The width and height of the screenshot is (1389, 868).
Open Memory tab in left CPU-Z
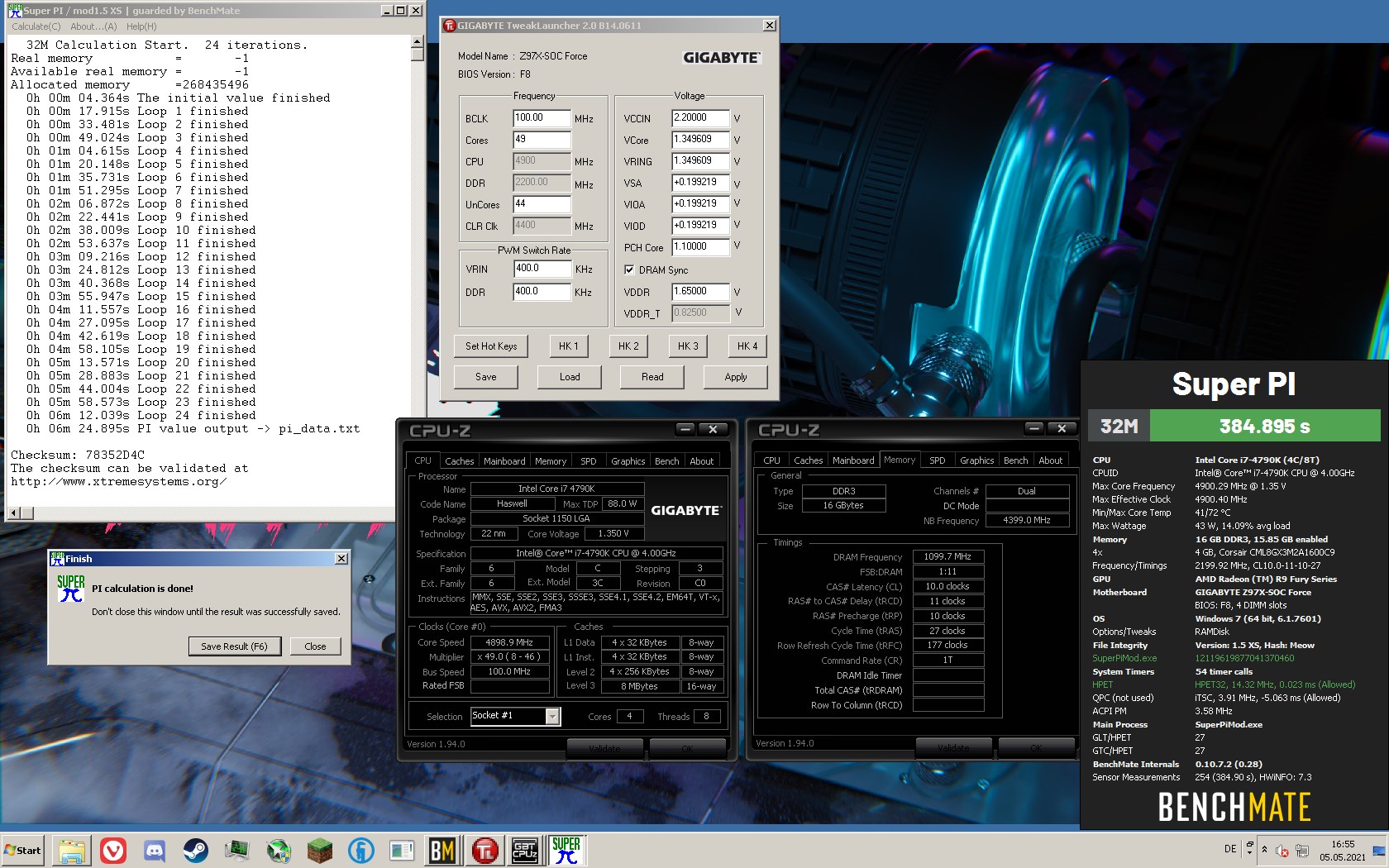pos(551,461)
